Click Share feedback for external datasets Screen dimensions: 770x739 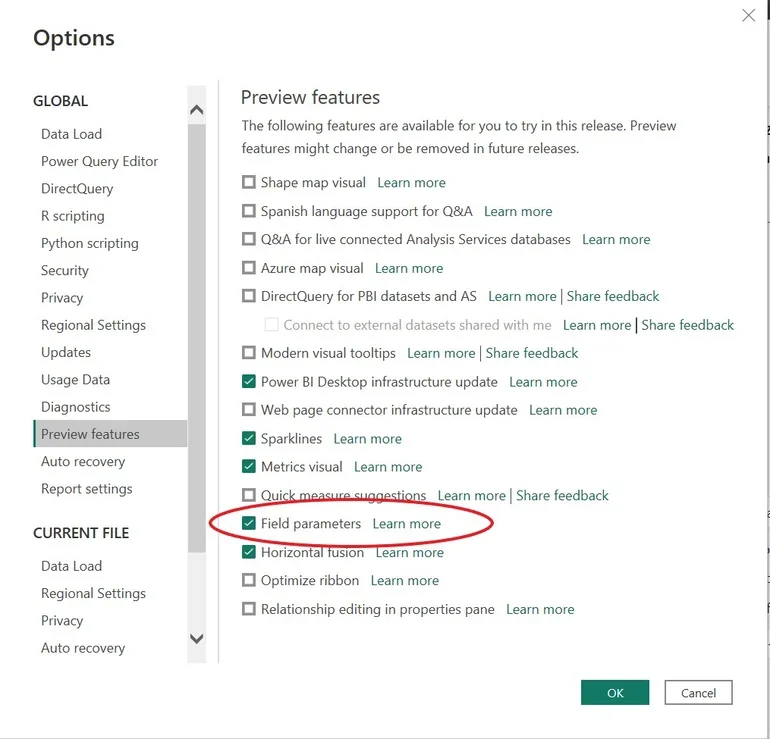[688, 325]
